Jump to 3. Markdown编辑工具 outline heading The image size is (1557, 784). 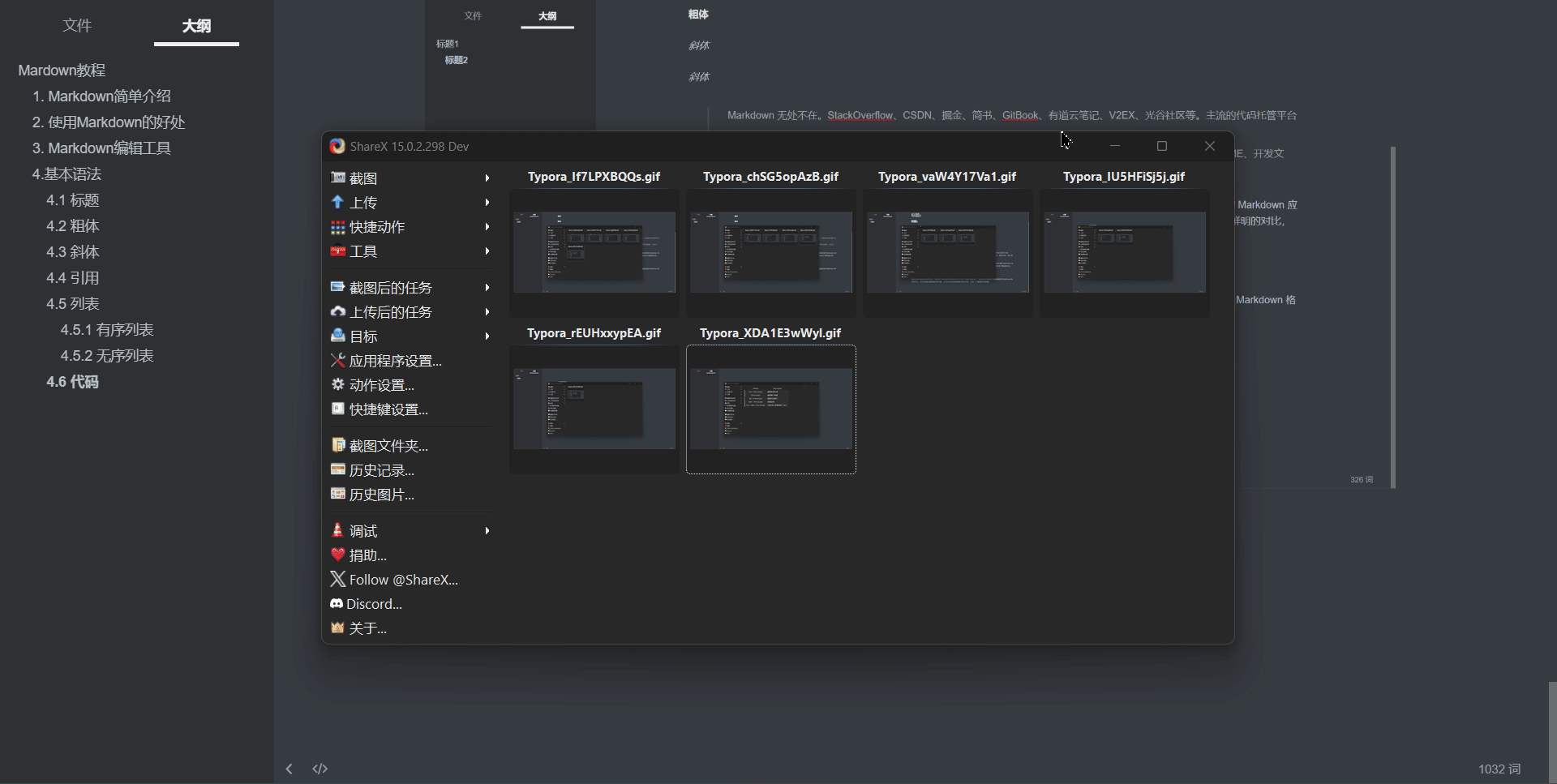click(101, 148)
